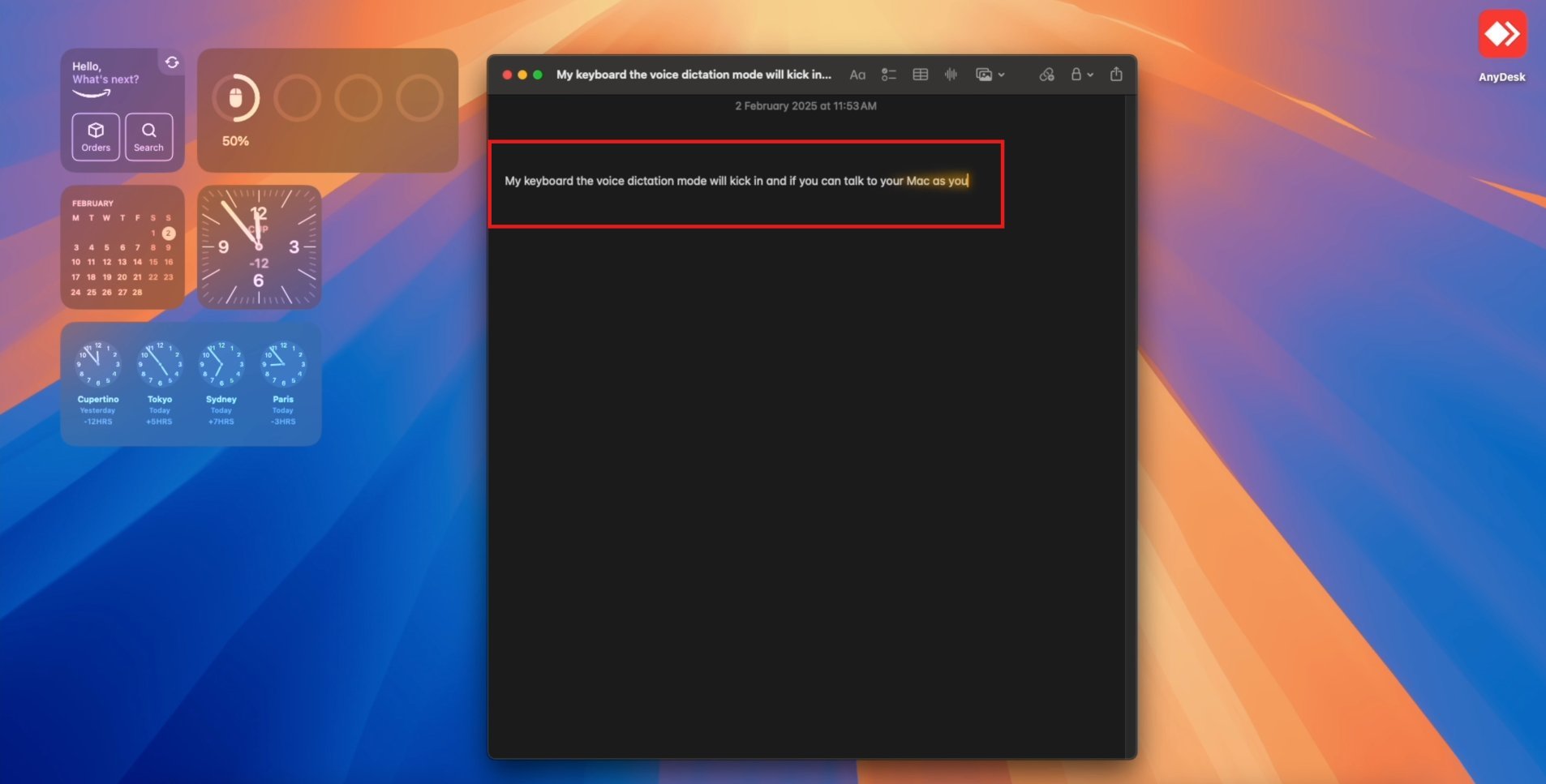Share the note via share icon

[1116, 74]
